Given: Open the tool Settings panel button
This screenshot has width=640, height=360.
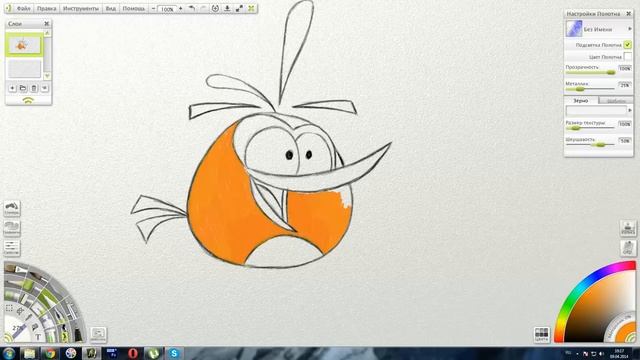Looking at the screenshot, I should [12, 247].
